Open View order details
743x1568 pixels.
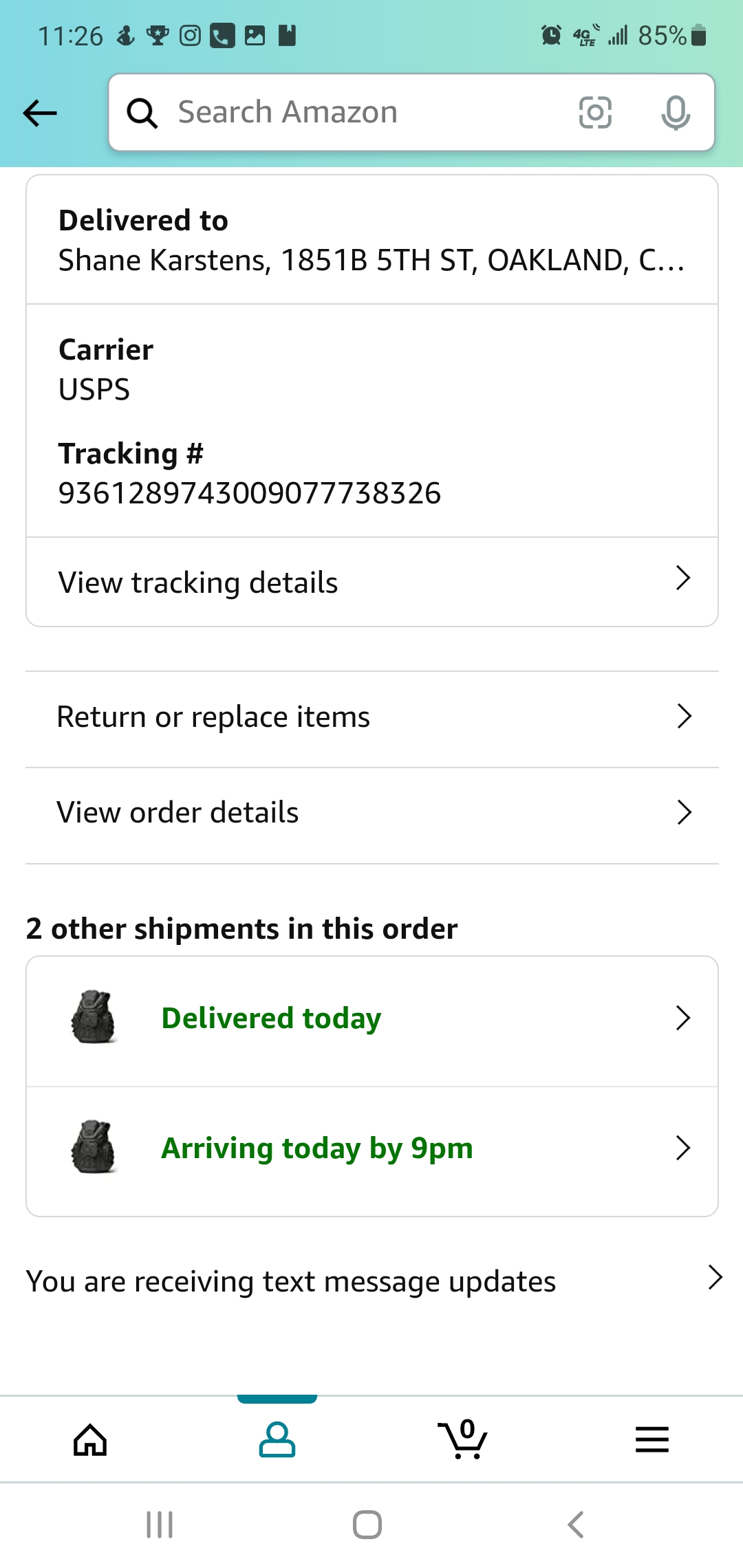click(x=177, y=813)
